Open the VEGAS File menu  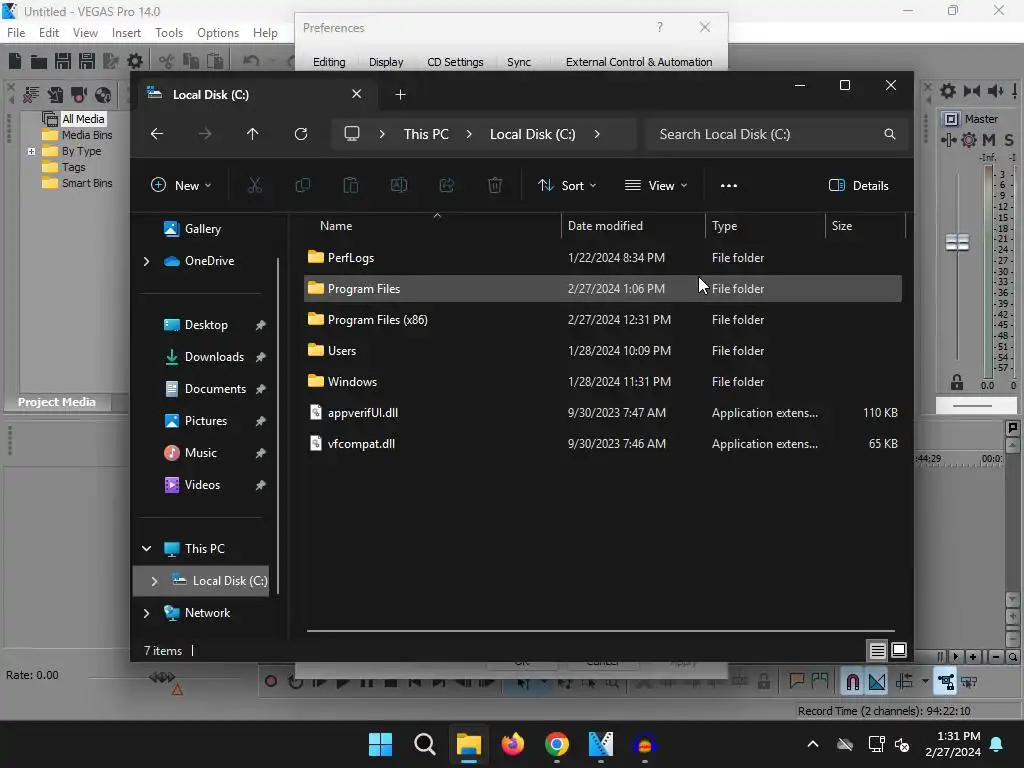(x=16, y=33)
